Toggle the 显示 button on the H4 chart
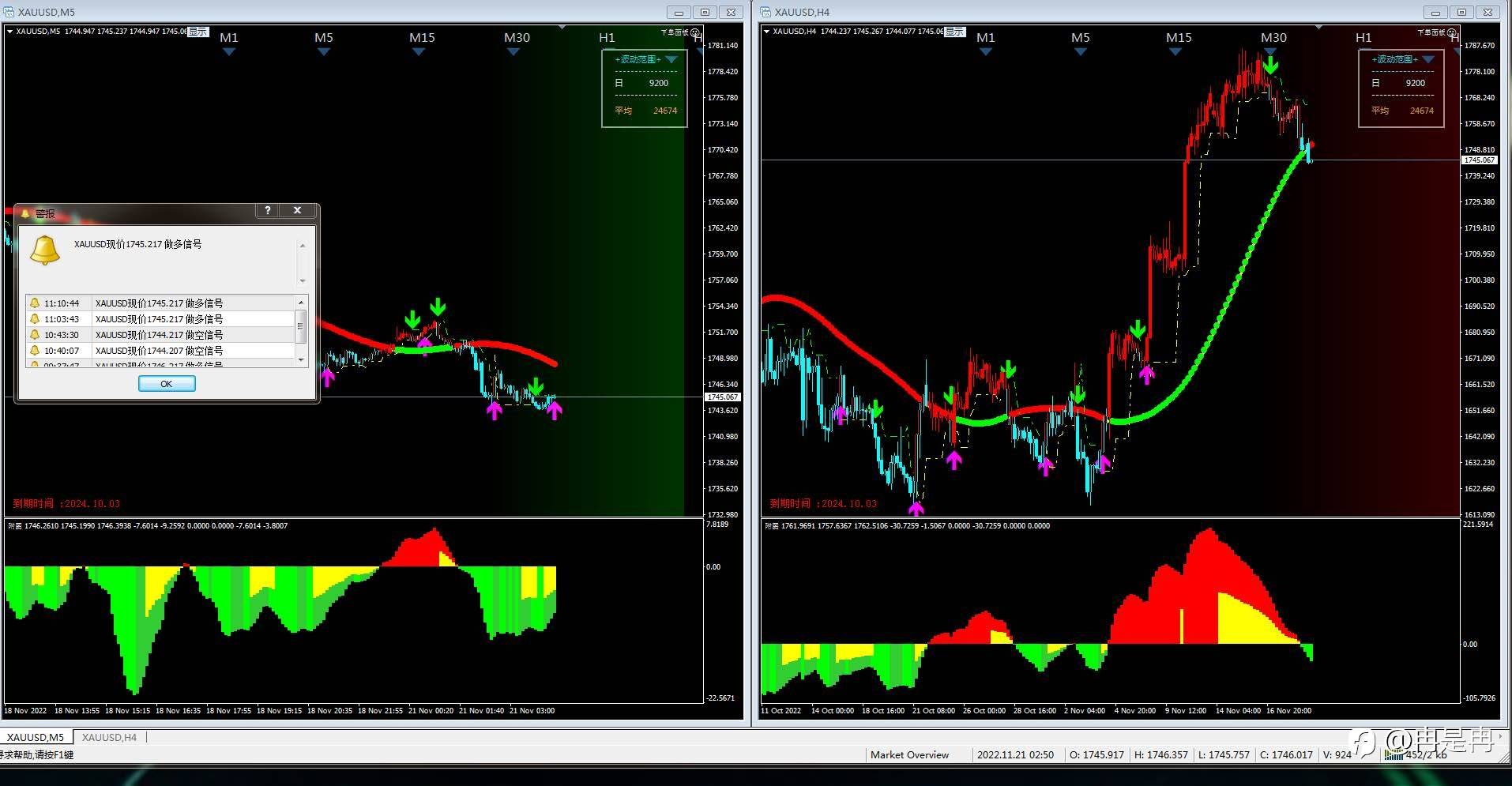The image size is (1512, 786). tap(955, 32)
